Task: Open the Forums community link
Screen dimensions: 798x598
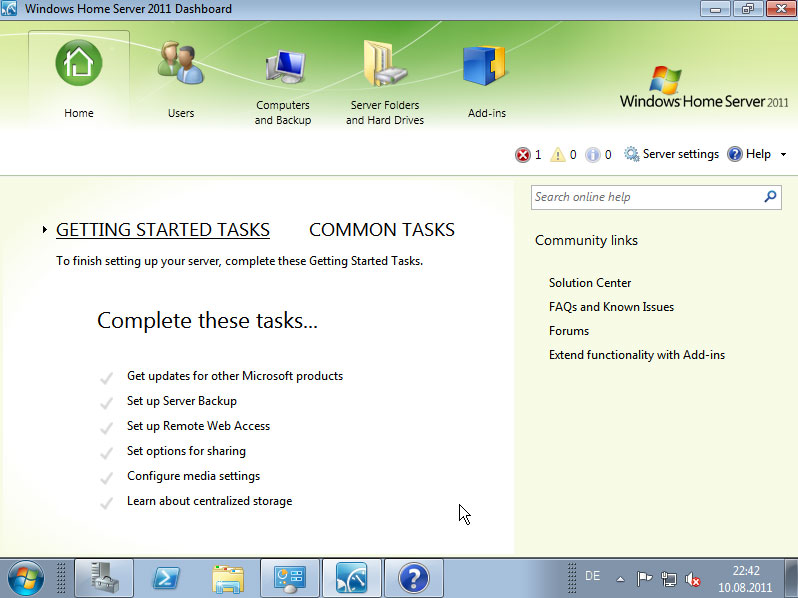Action: click(569, 331)
